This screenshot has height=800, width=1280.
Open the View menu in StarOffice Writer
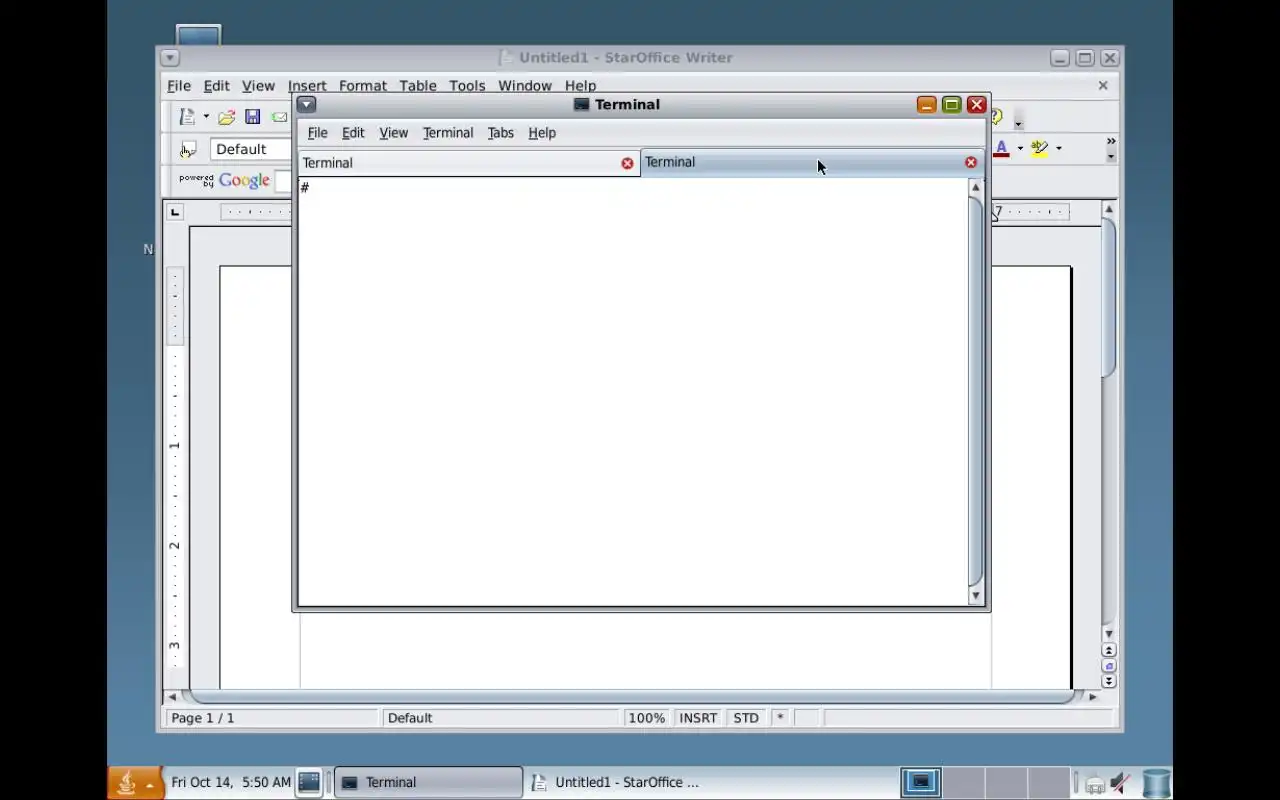[258, 86]
